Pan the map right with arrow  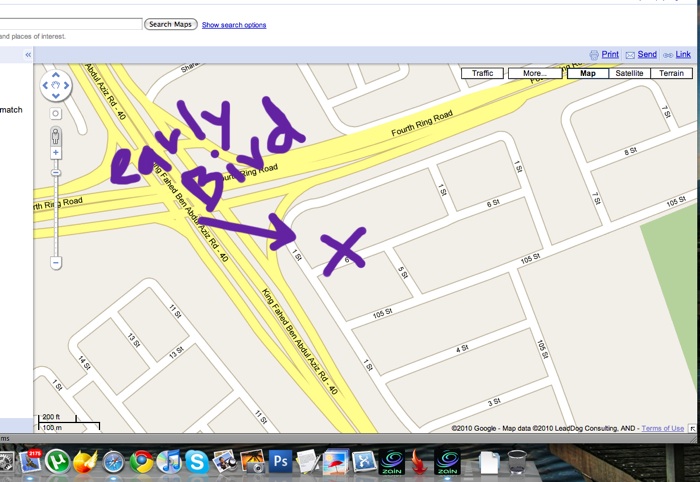(x=67, y=85)
